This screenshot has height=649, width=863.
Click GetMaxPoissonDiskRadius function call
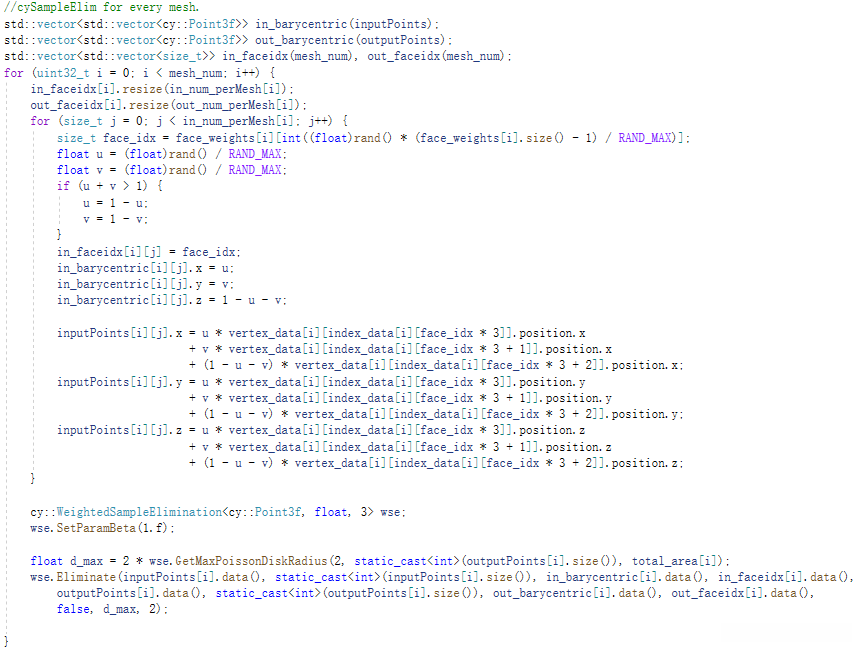252,561
